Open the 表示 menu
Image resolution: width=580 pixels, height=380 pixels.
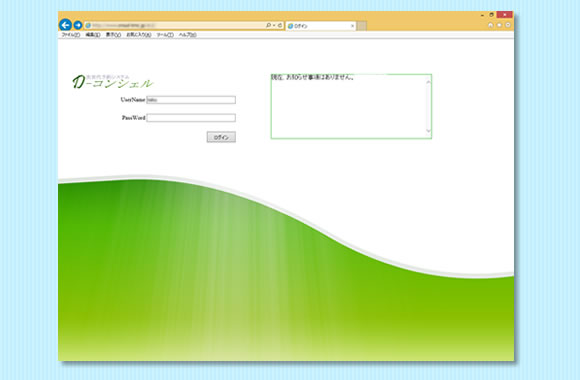[x=113, y=35]
